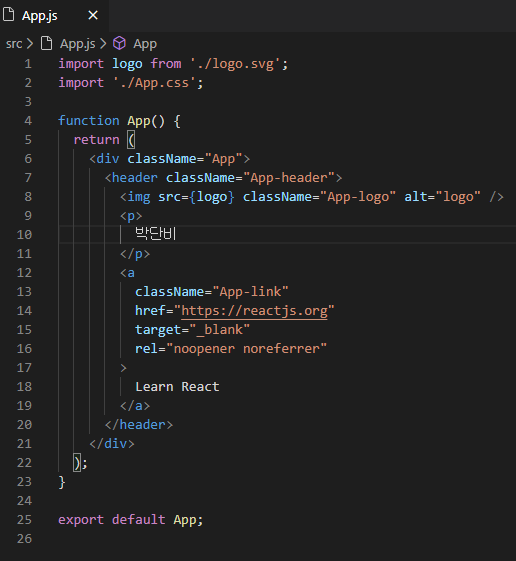Click the opening <a tag on line 12
This screenshot has width=516, height=561.
point(127,273)
